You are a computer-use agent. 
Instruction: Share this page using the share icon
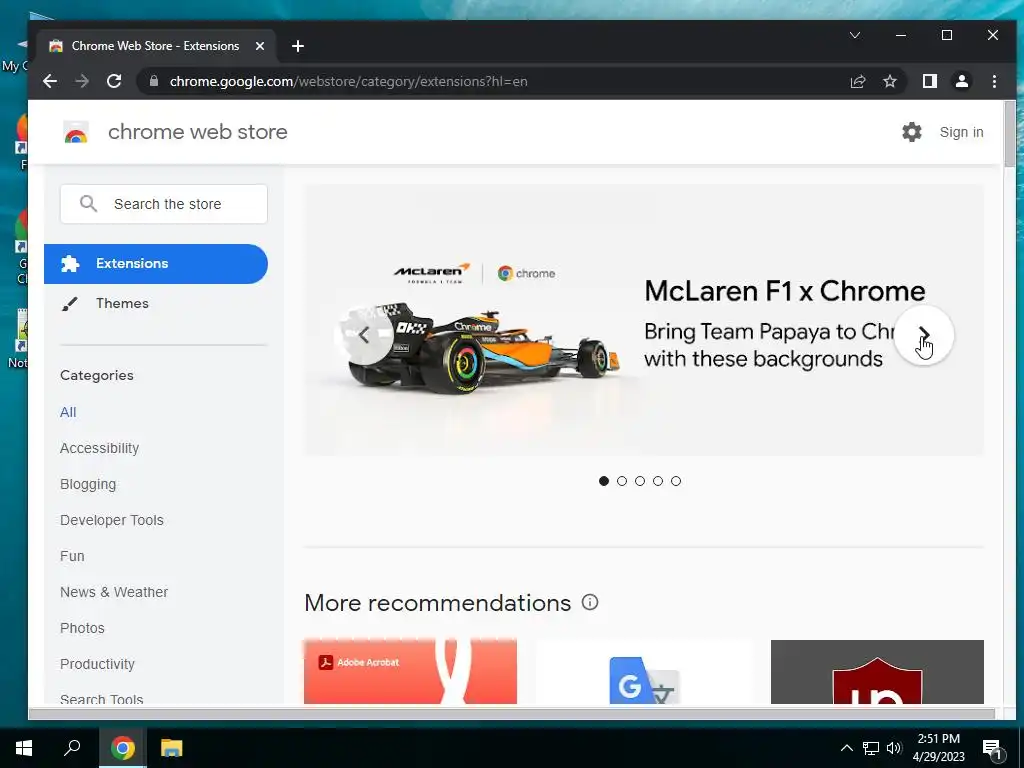coord(857,82)
